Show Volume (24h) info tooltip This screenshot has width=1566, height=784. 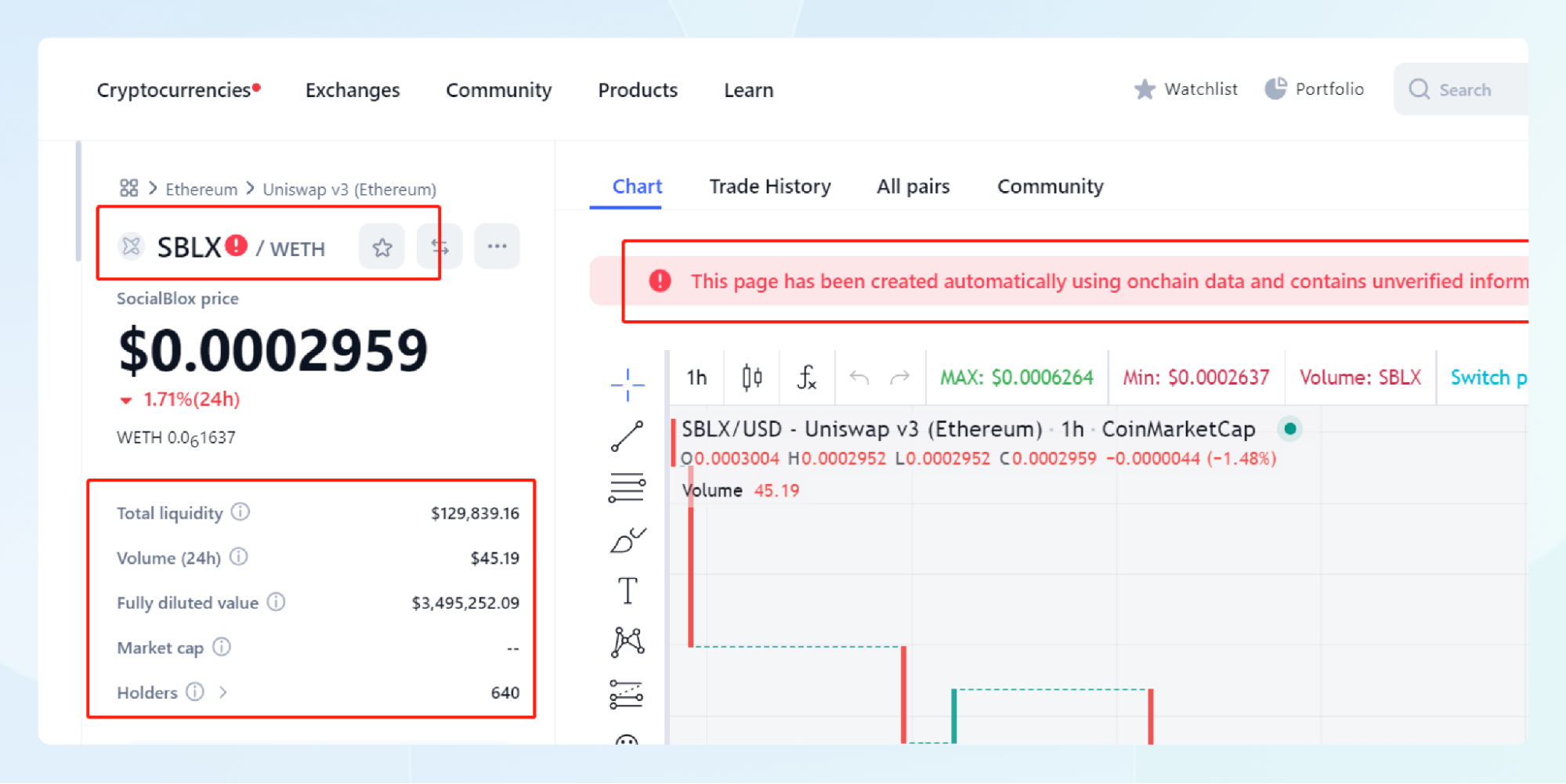click(x=239, y=557)
